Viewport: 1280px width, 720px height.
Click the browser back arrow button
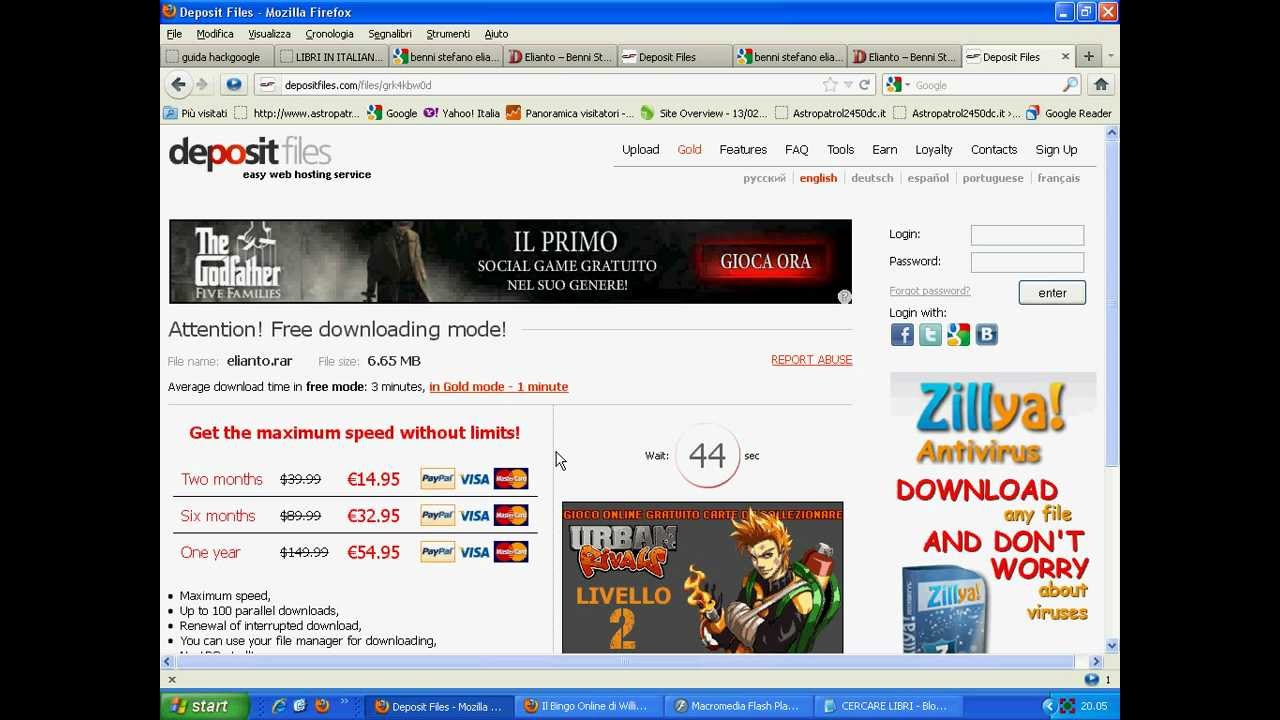(178, 85)
